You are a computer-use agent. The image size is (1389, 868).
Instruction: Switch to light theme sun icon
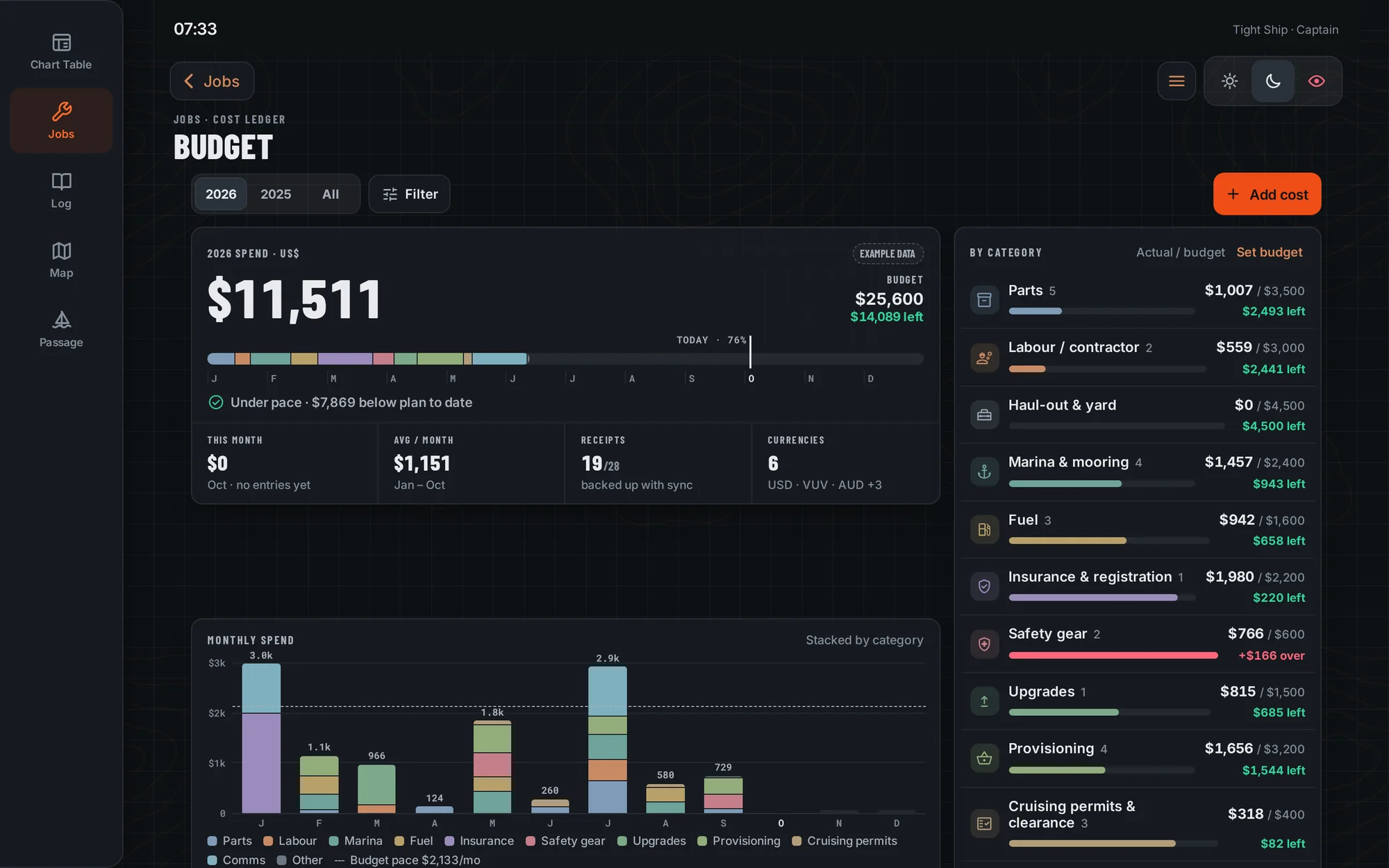pos(1229,81)
